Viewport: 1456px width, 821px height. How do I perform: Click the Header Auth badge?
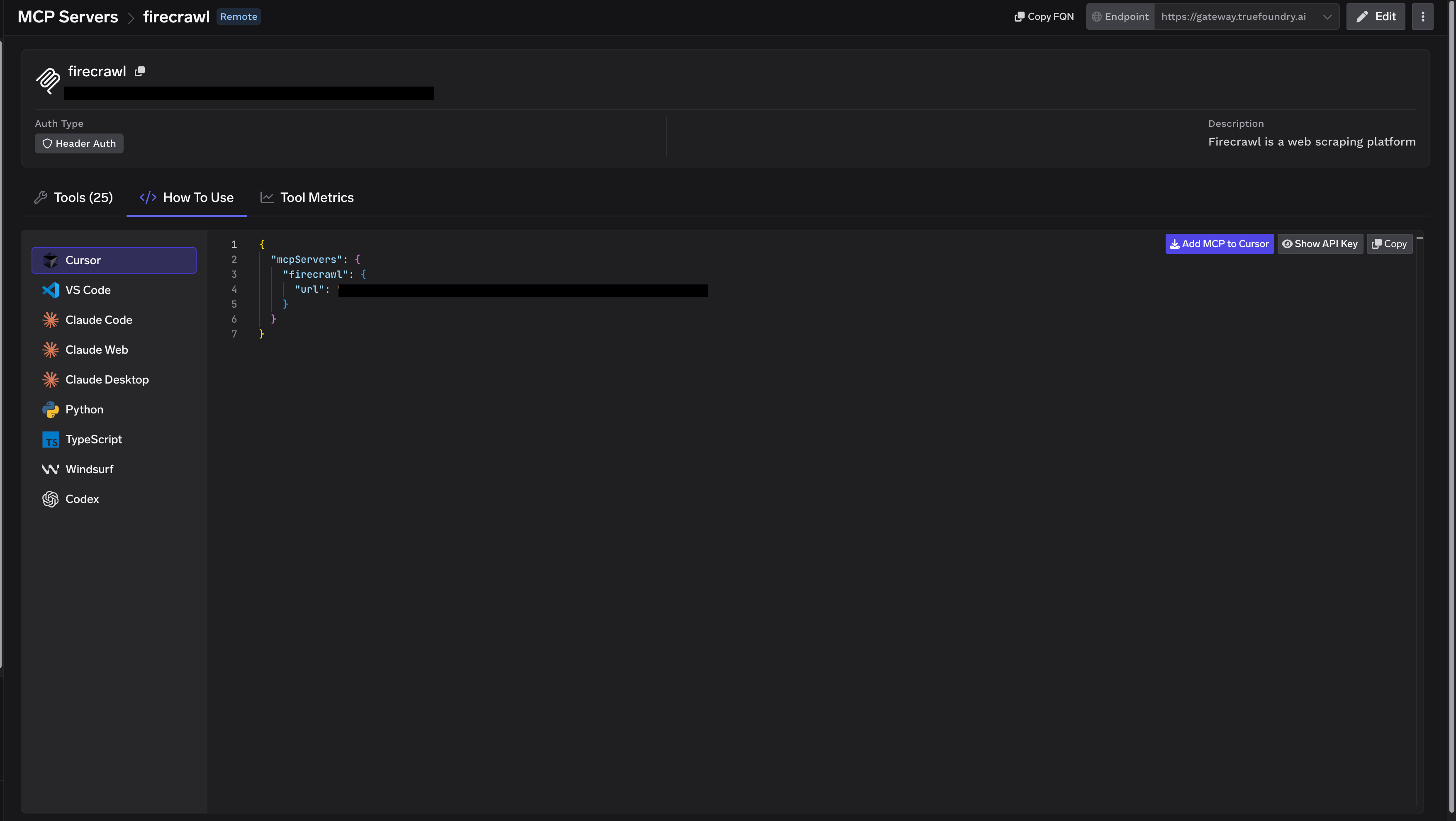point(79,143)
